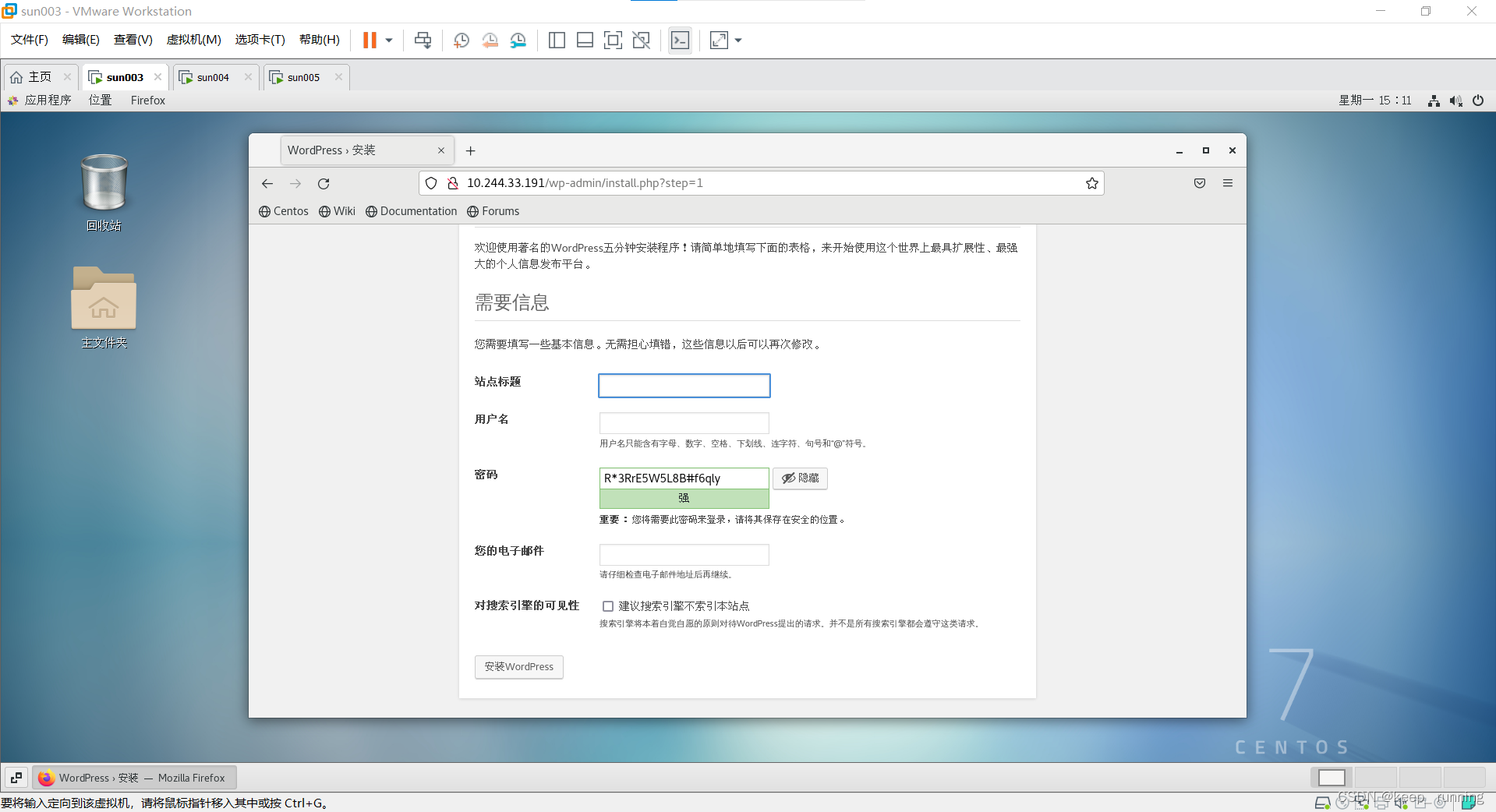Select the 主文件夹 home folder icon
The height and width of the screenshot is (812, 1496).
click(104, 307)
